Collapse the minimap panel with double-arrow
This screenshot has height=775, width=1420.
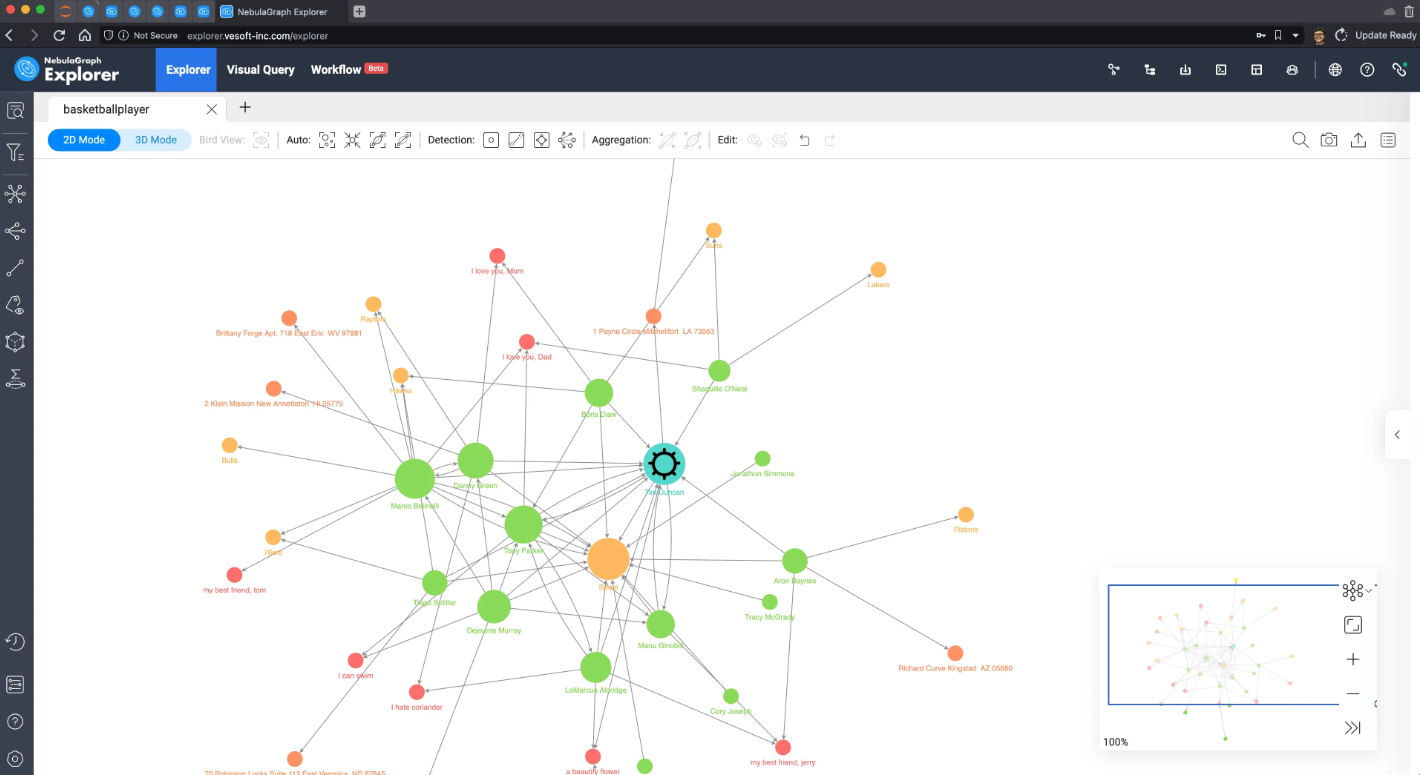click(1352, 728)
